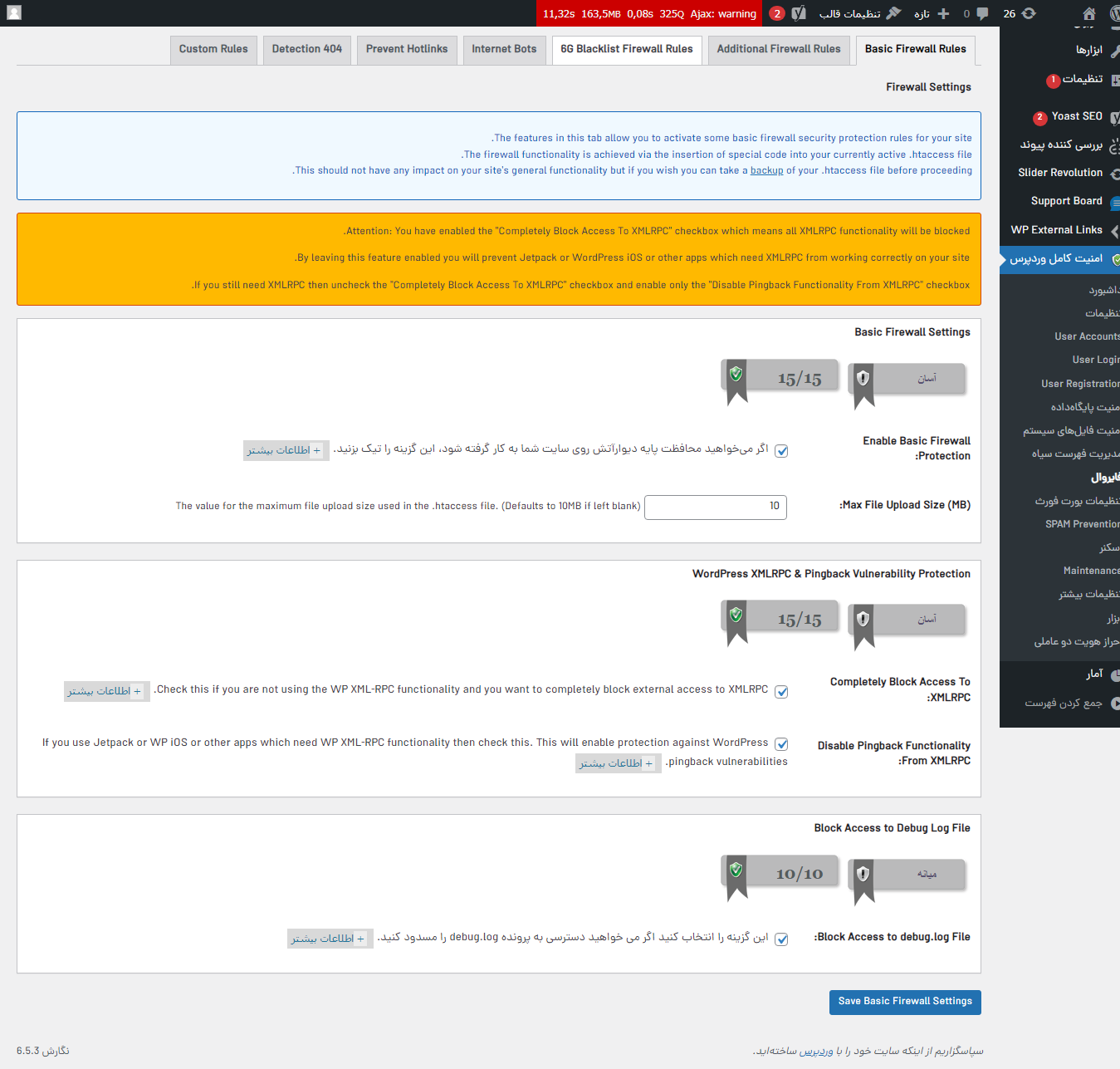Image resolution: width=1120 pixels, height=1069 pixels.
Task: Open Support Board sidebar menu
Action: click(x=1066, y=201)
